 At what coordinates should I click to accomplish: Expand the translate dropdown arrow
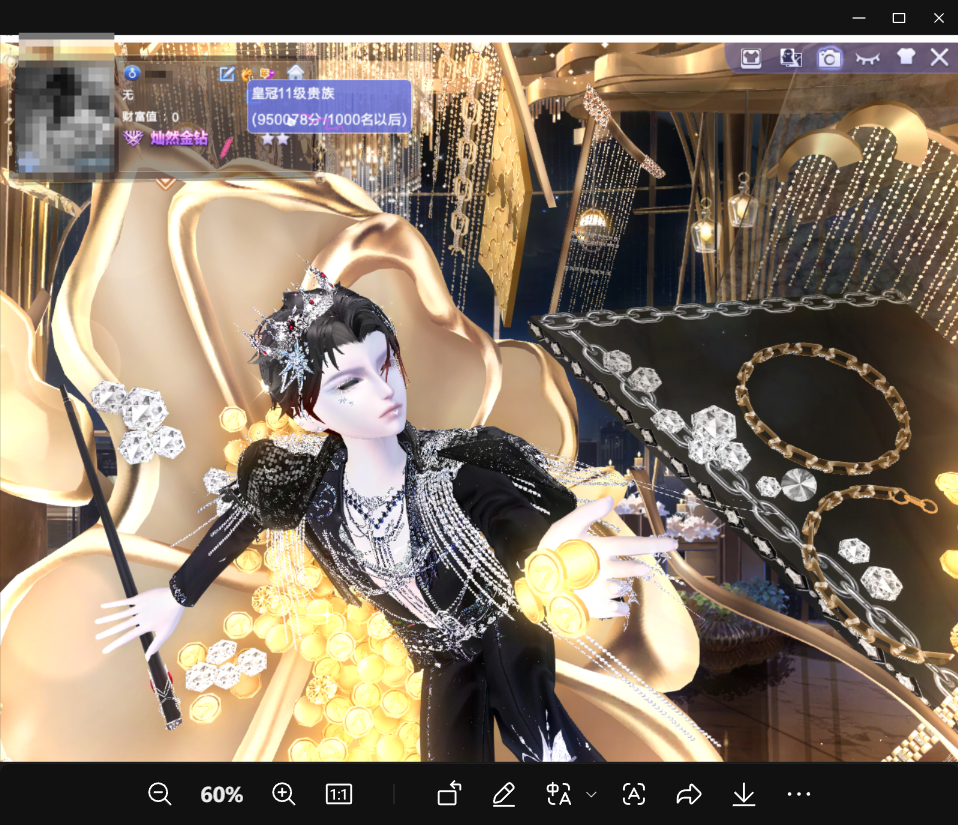click(591, 795)
